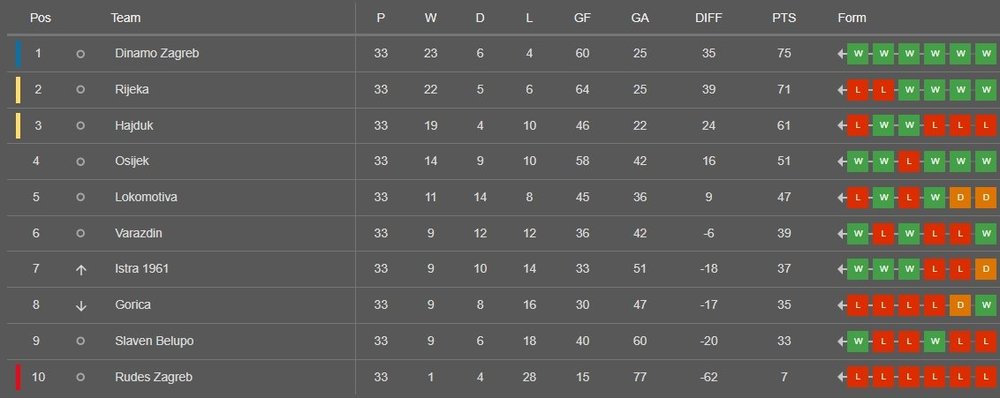Click the Form column header
The height and width of the screenshot is (398, 1000).
pyautogui.click(x=851, y=18)
